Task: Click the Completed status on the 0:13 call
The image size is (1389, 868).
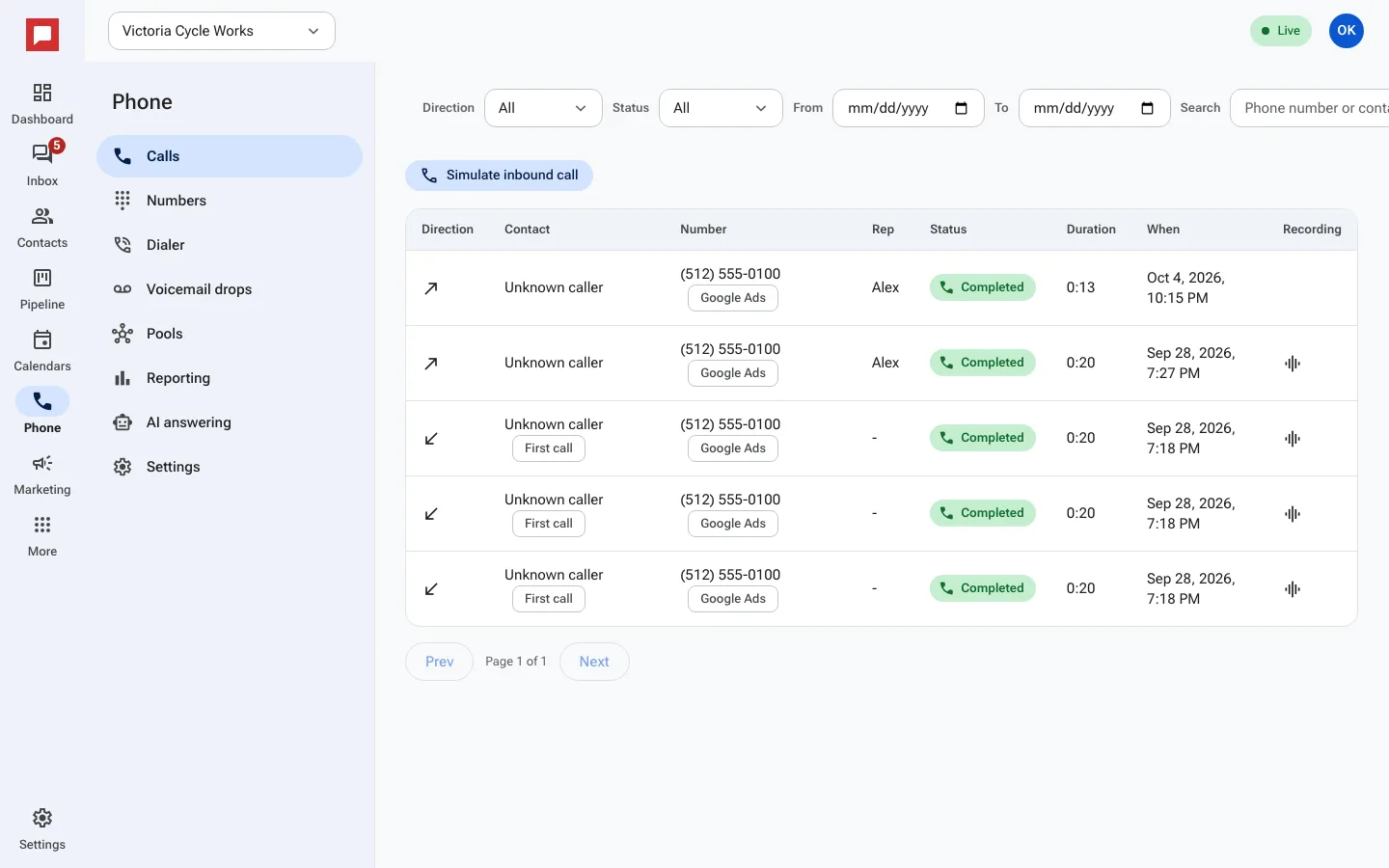Action: click(x=982, y=287)
